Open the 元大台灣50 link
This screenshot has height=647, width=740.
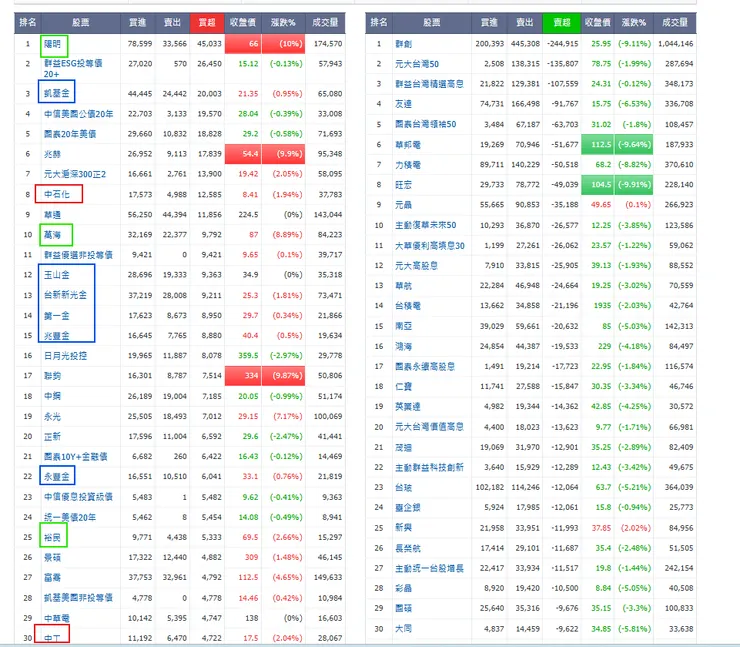[417, 64]
